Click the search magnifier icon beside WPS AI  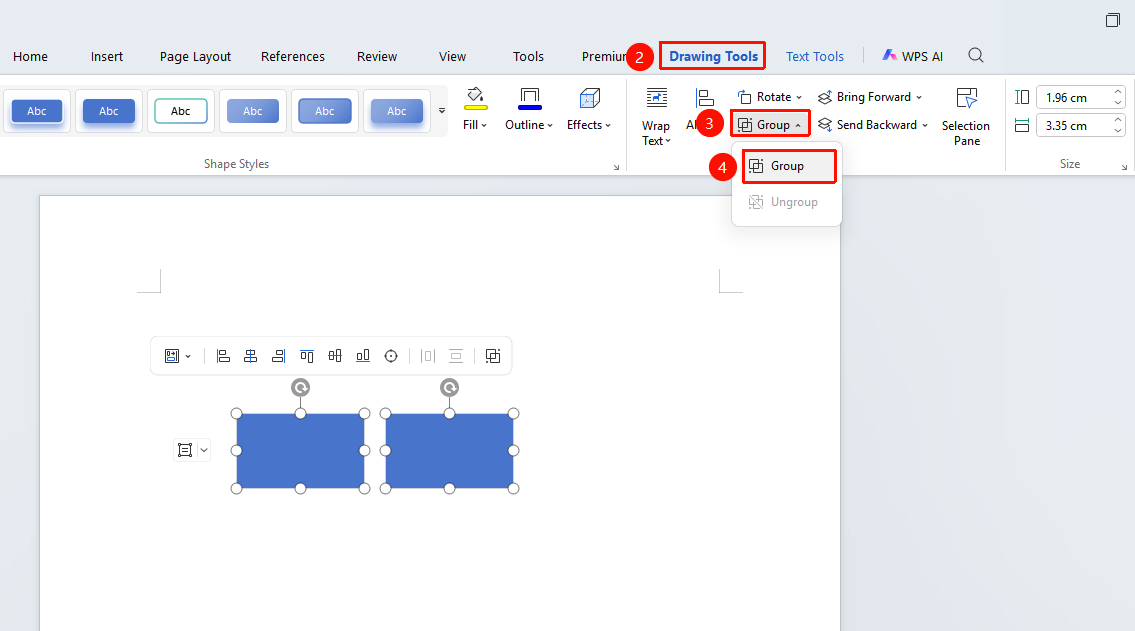click(976, 56)
